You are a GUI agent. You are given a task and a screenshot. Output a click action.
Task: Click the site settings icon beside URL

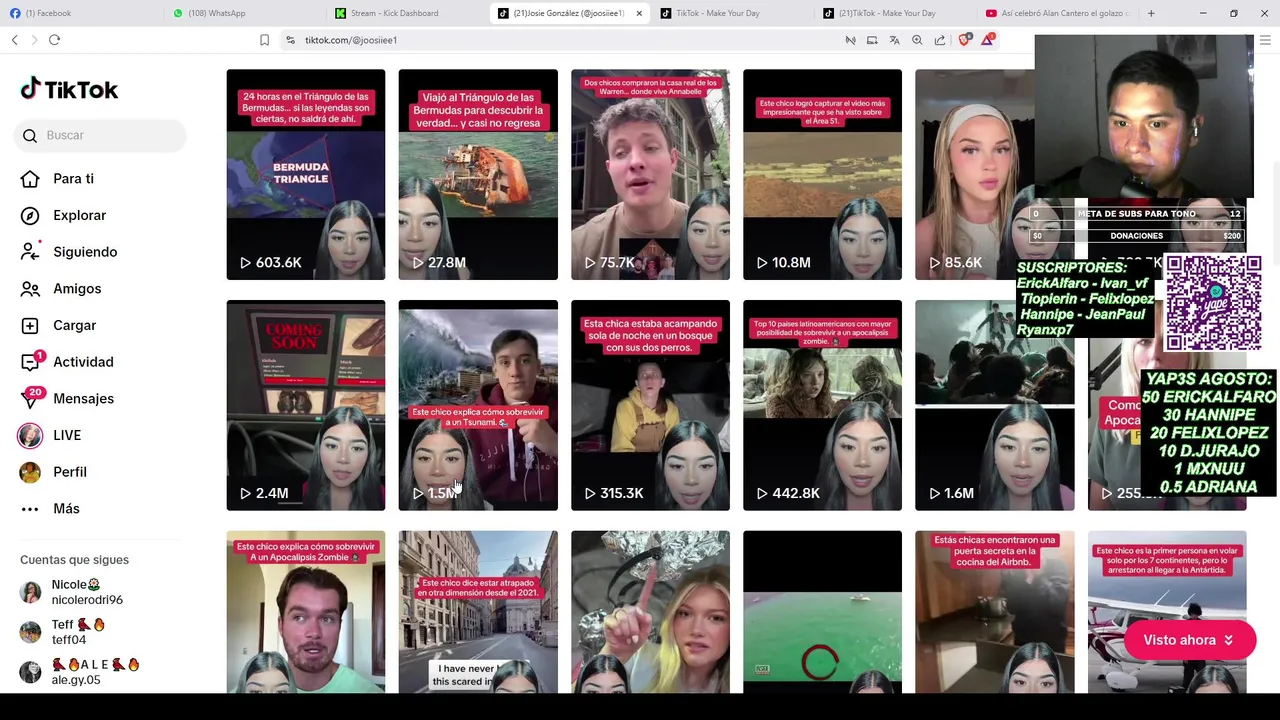290,40
